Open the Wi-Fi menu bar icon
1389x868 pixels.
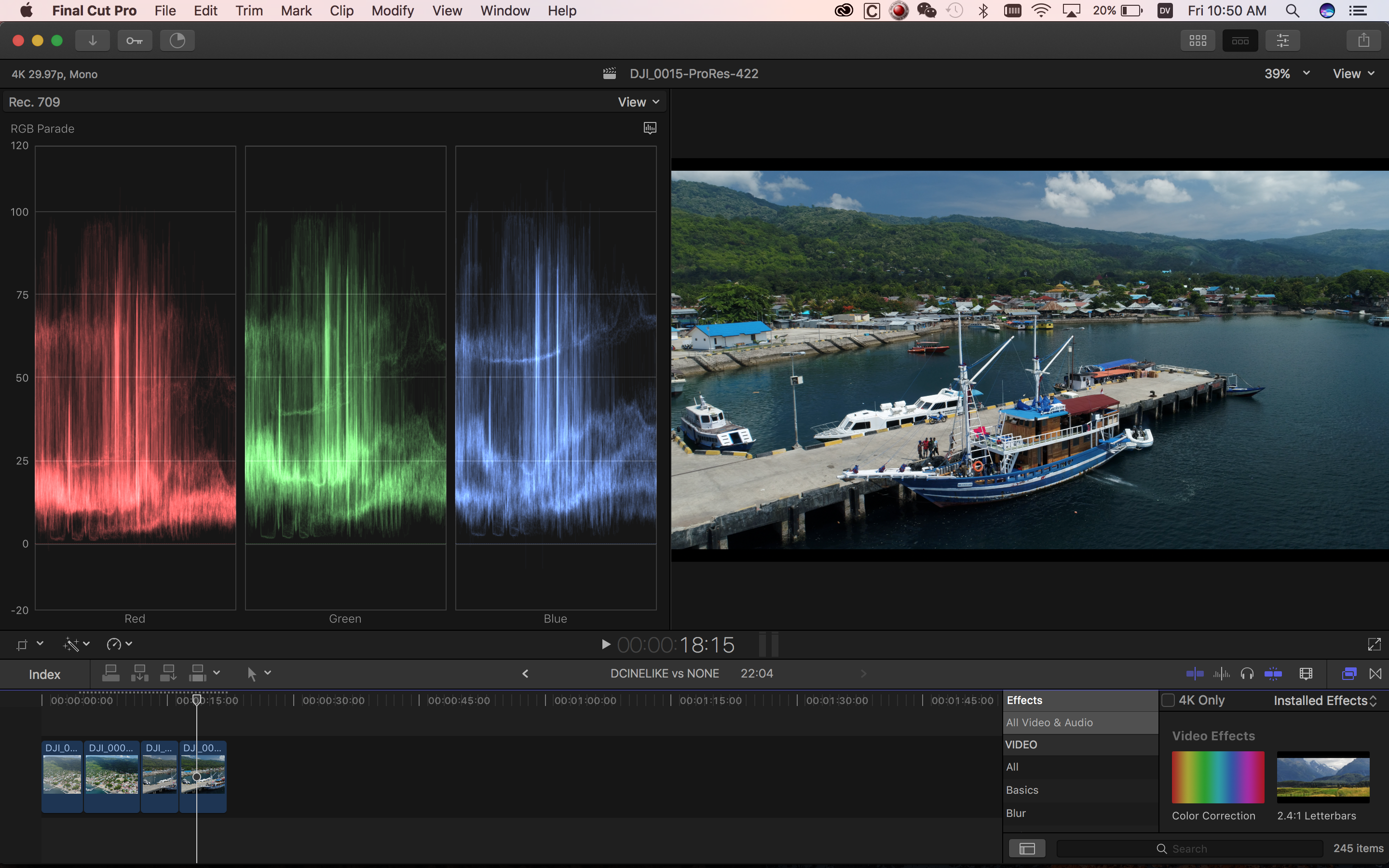[1041, 11]
